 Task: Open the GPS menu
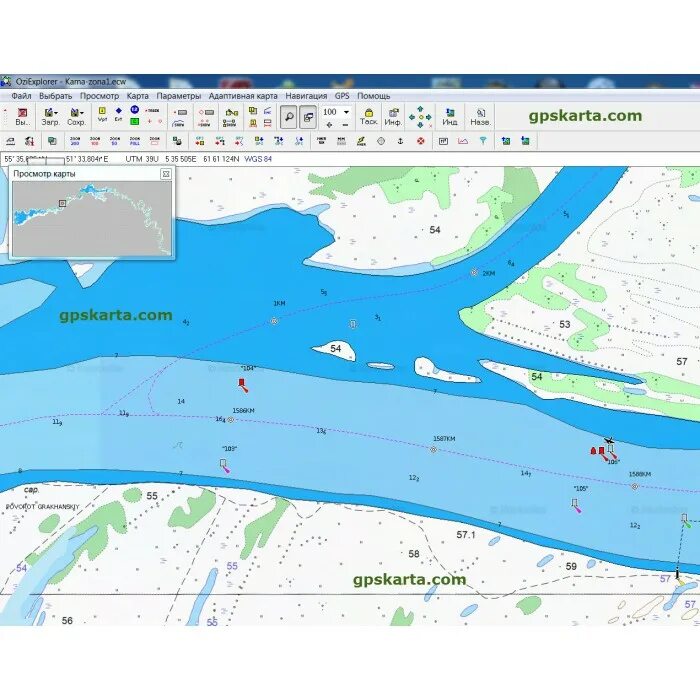click(342, 96)
